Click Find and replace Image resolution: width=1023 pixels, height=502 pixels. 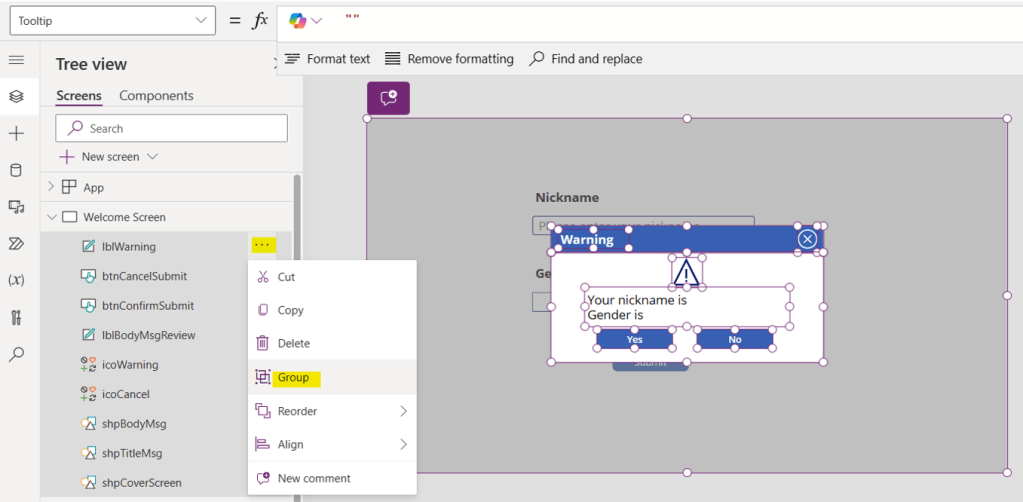[x=586, y=59]
